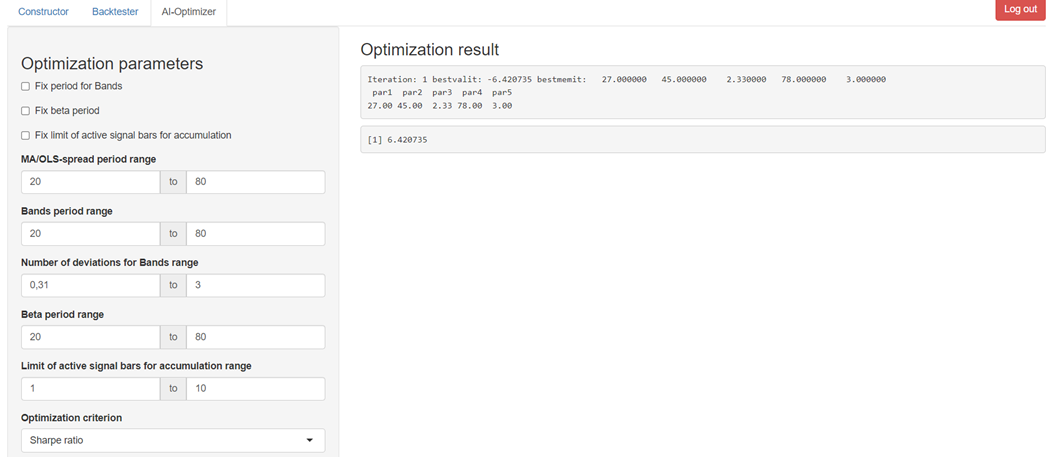Toggle the Fix beta period checkbox
1048x457 pixels.
coord(25,111)
